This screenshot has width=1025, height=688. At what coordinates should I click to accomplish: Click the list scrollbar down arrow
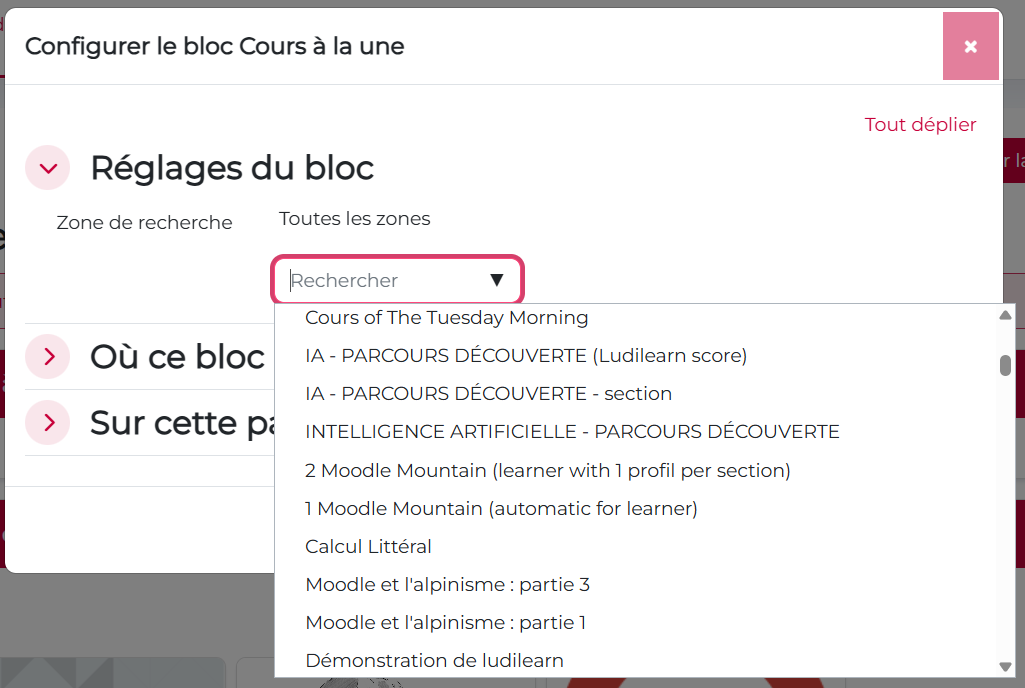point(1005,666)
